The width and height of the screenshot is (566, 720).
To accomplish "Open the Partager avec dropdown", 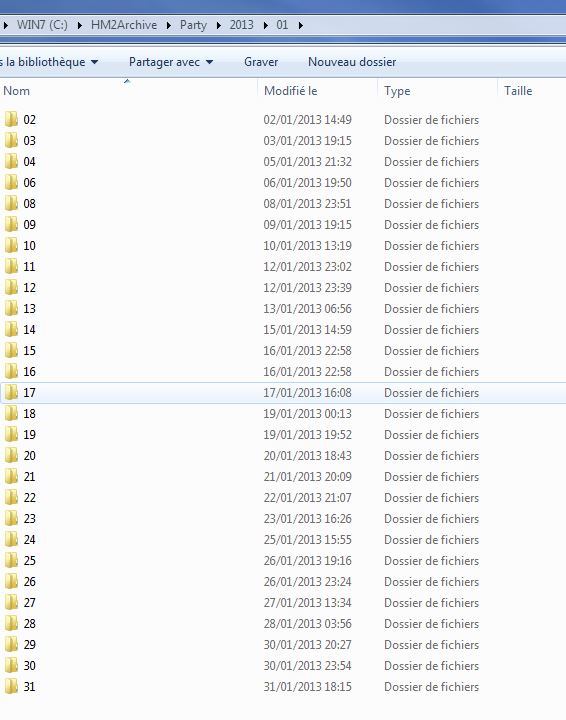I will (x=171, y=62).
